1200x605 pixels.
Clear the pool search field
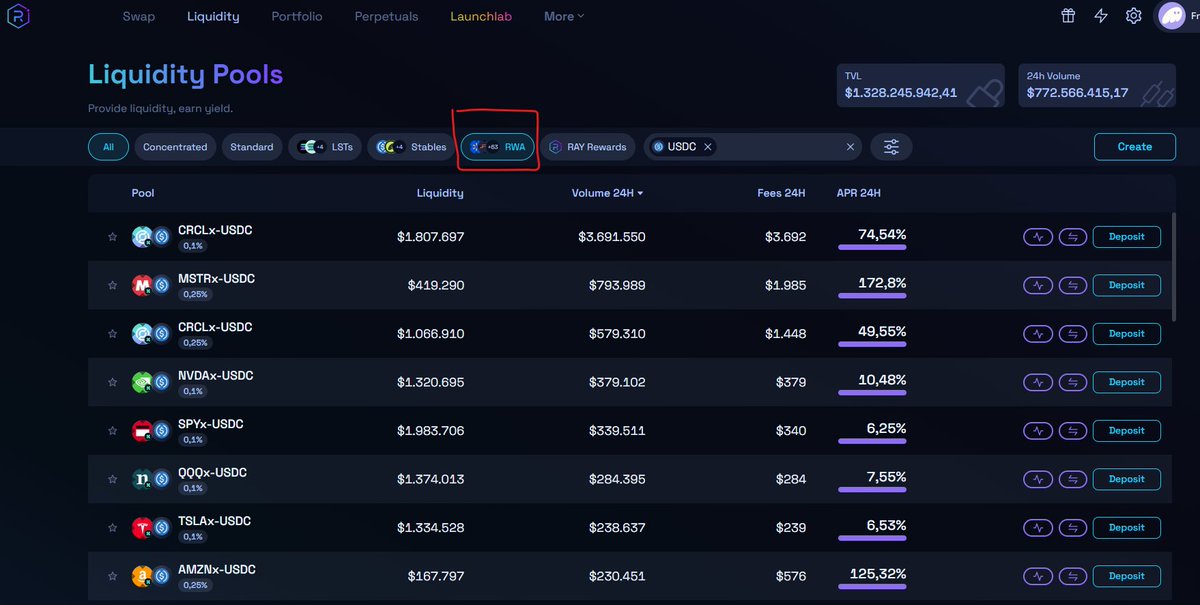pos(851,147)
